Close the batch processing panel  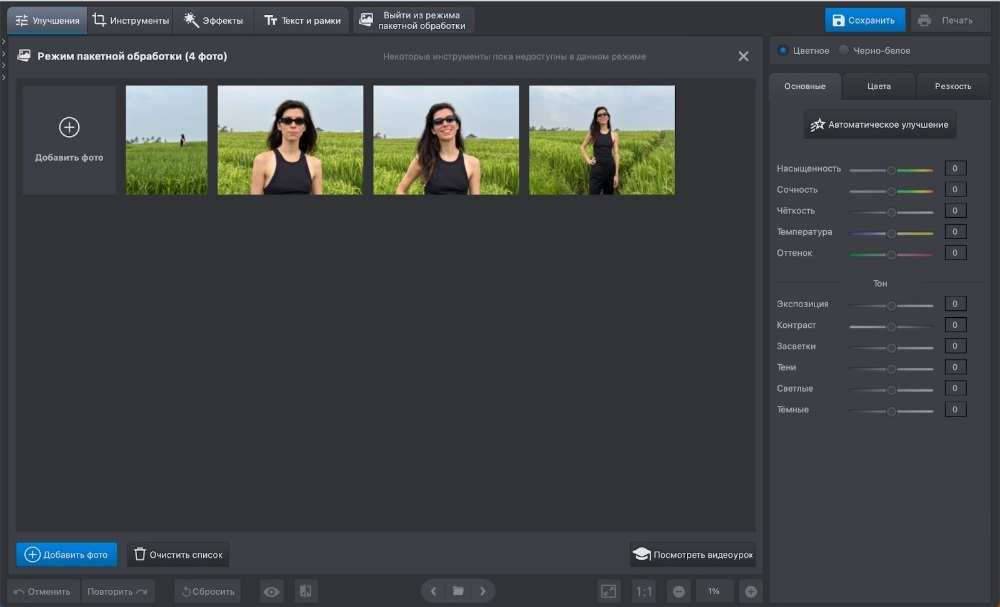743,57
